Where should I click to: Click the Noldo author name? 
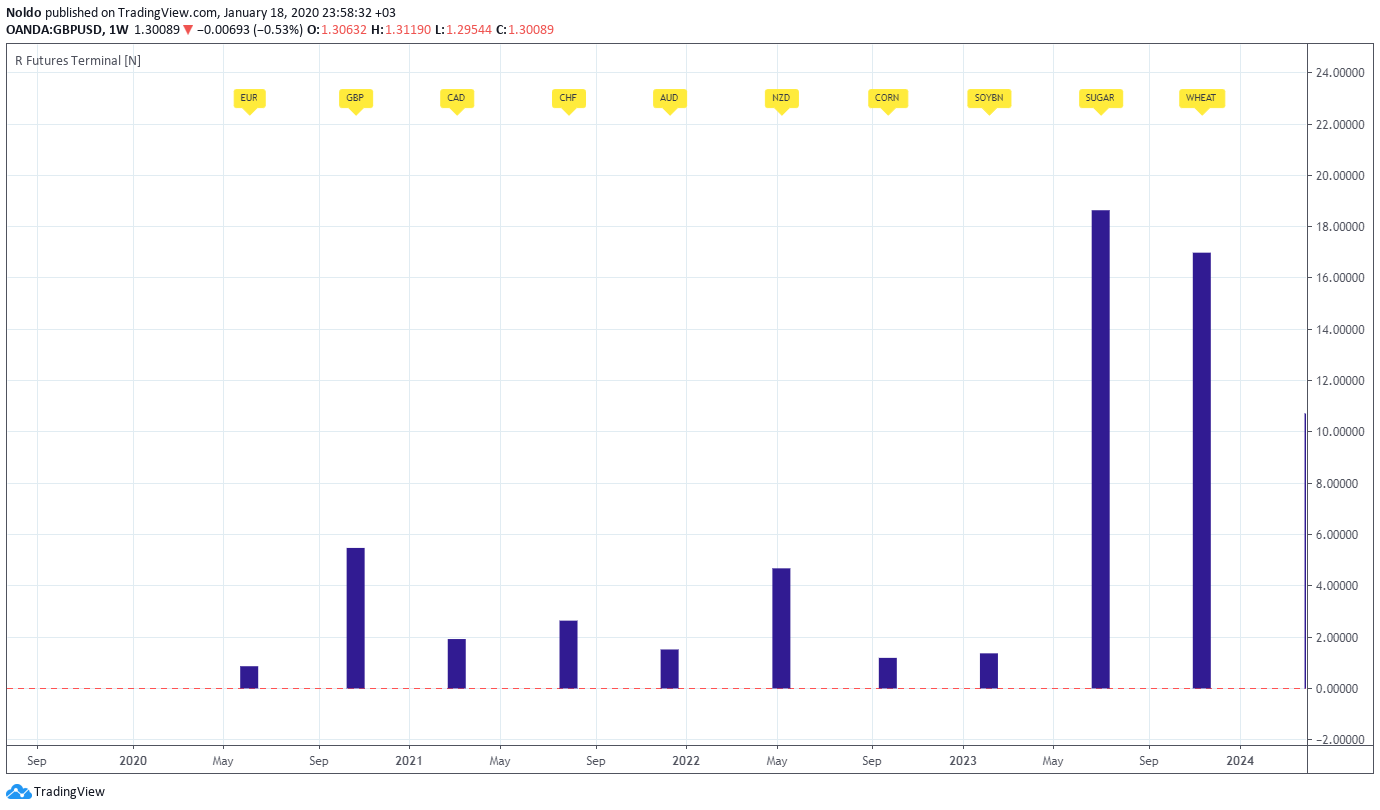(x=24, y=12)
